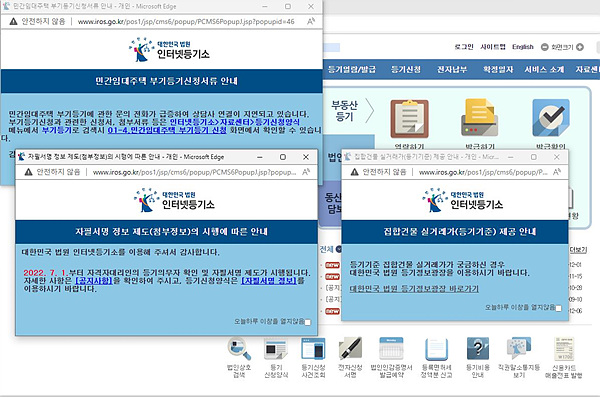Open the 등기비용 안내 question icon
The image size is (600, 398).
478,349
